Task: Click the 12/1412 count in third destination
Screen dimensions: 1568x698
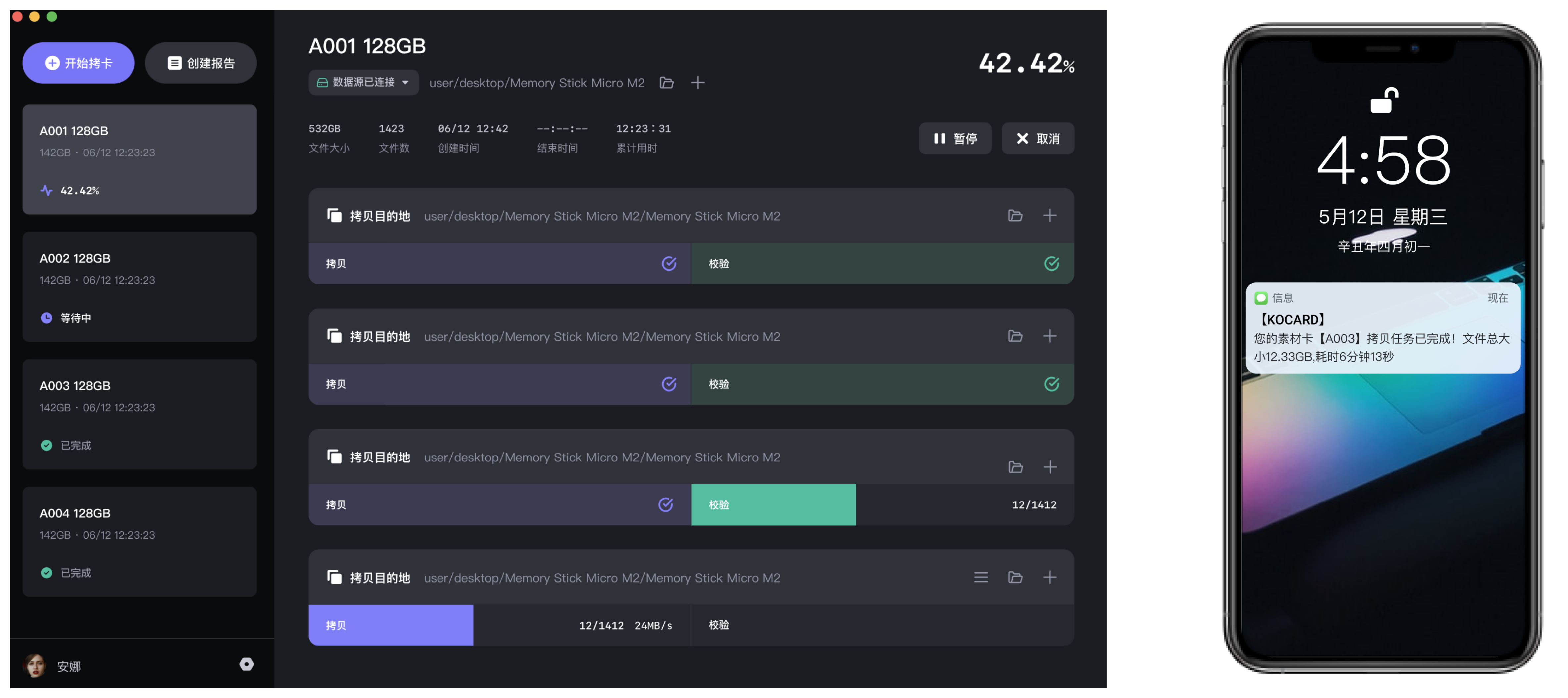Action: tap(1034, 504)
